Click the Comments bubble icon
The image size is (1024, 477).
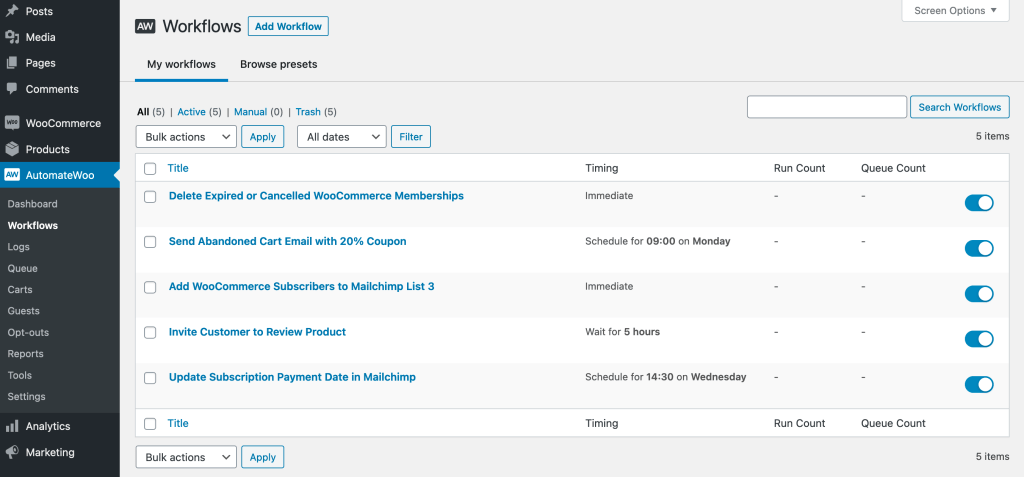click(x=12, y=89)
